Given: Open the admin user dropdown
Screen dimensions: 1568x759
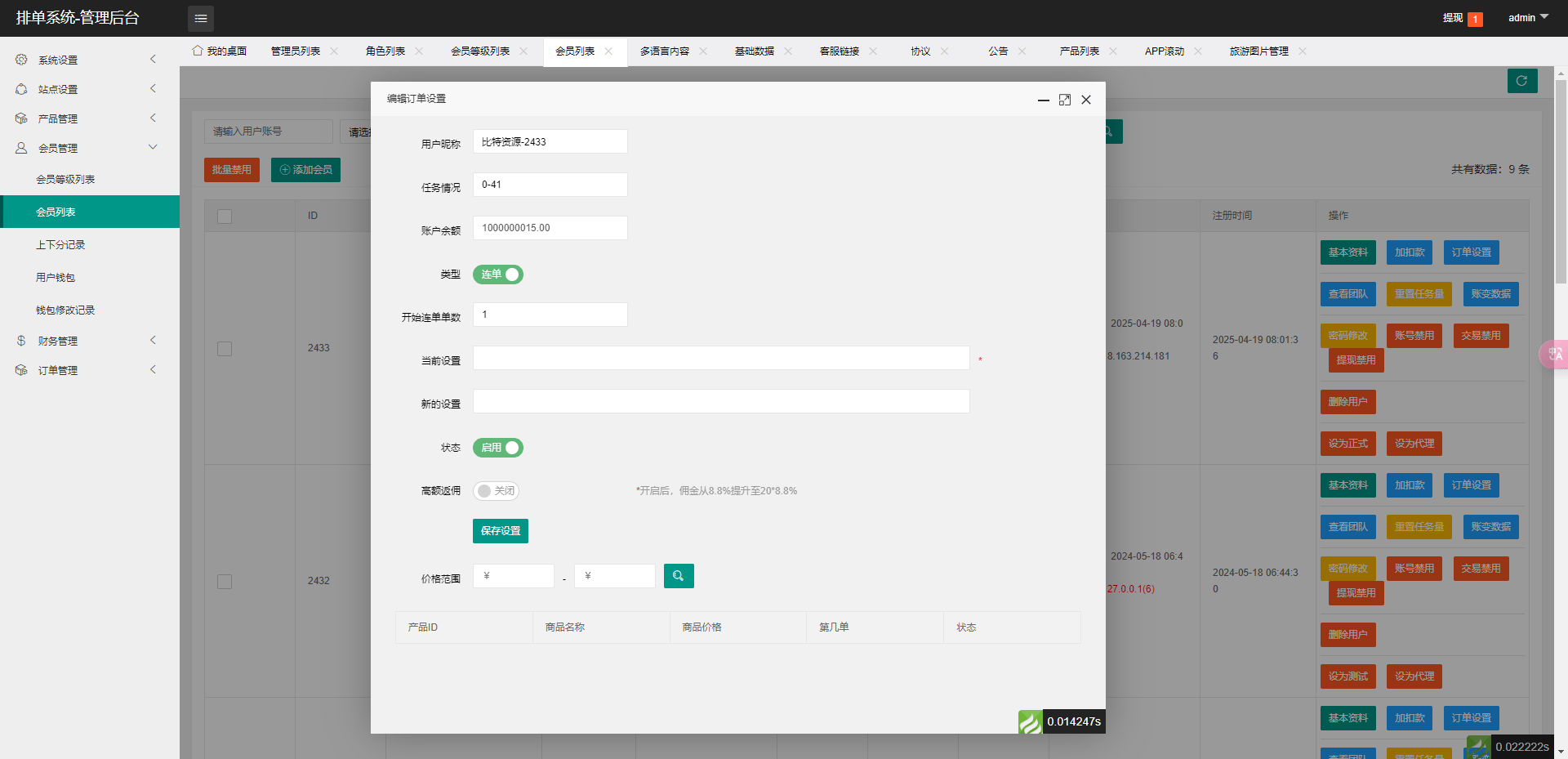Looking at the screenshot, I should pos(1527,18).
